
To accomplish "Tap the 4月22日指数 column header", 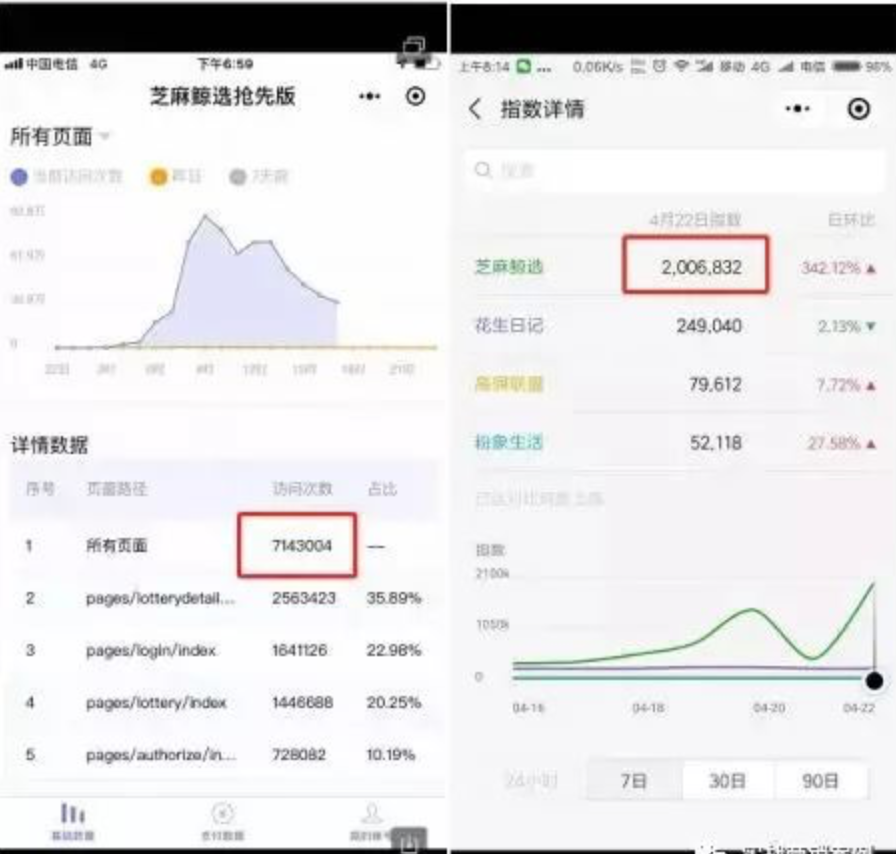I will coord(695,220).
